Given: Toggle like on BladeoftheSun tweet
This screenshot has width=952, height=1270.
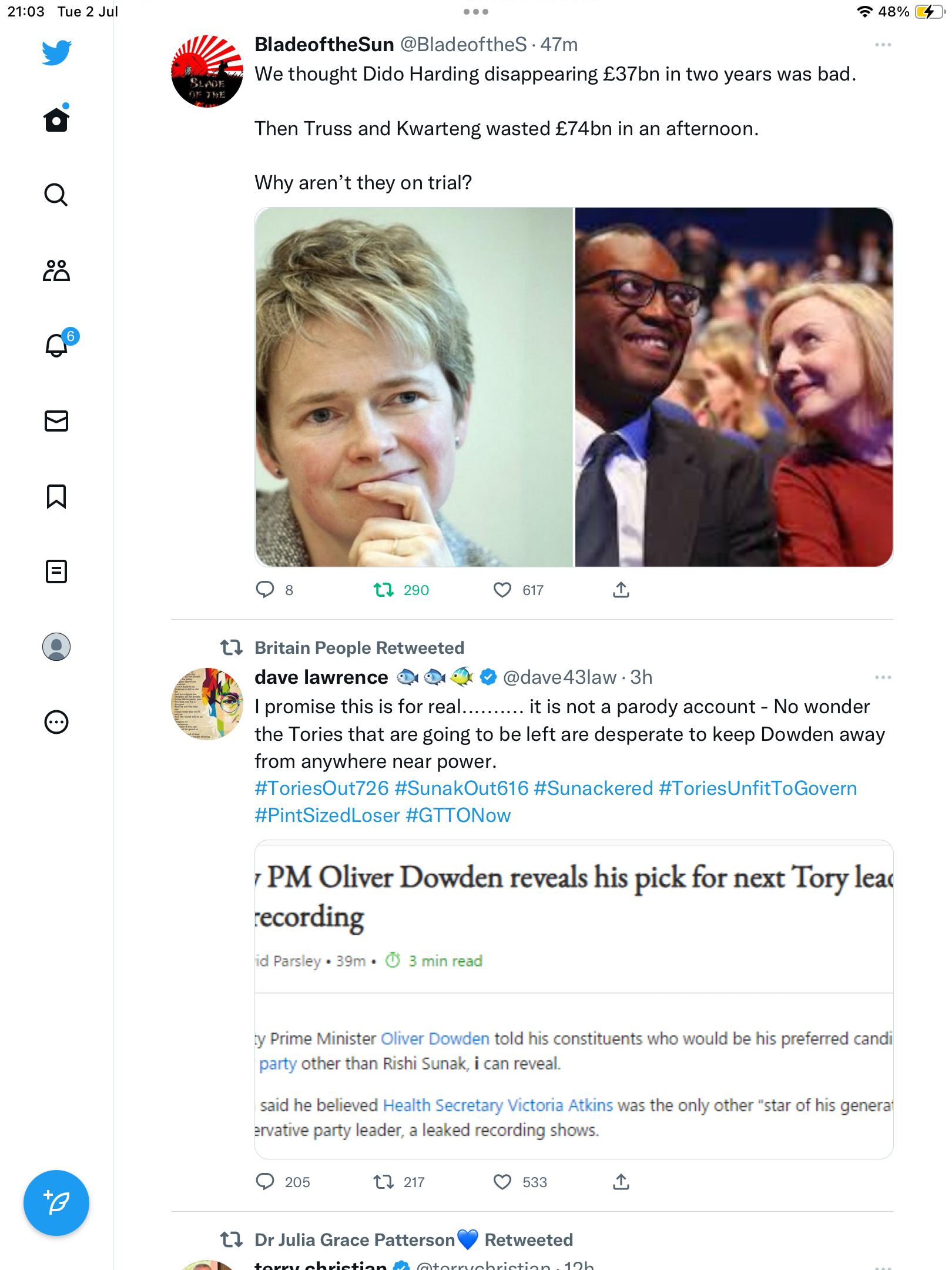Looking at the screenshot, I should point(502,590).
